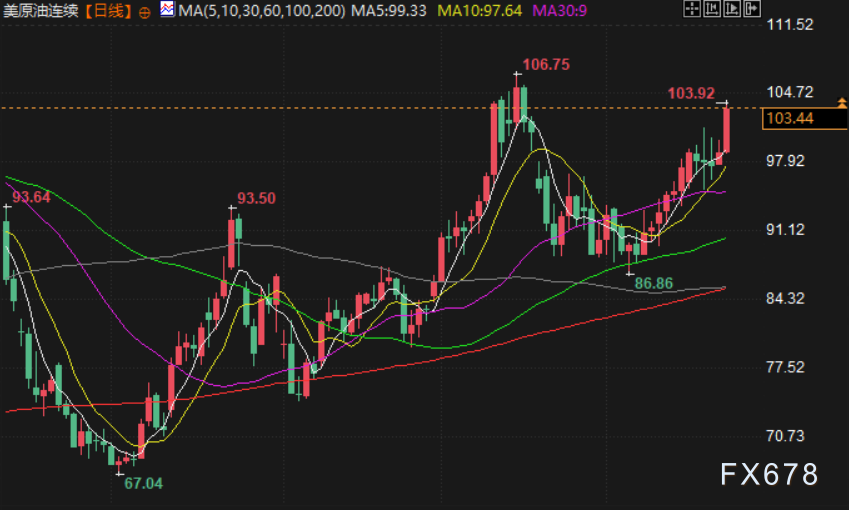Viewport: 849px width, 510px height.
Task: Click the axis play-forward icon
Action: [x=732, y=8]
